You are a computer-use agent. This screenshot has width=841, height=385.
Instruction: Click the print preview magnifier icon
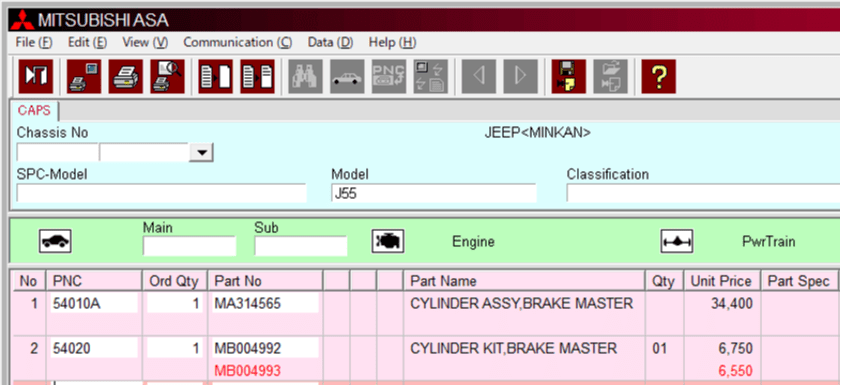[x=167, y=76]
